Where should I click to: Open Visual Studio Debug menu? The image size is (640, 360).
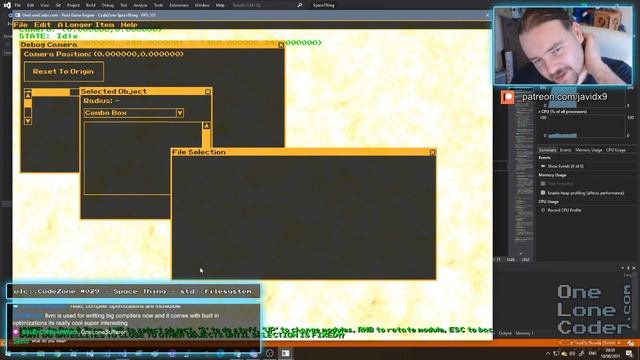pos(108,5)
